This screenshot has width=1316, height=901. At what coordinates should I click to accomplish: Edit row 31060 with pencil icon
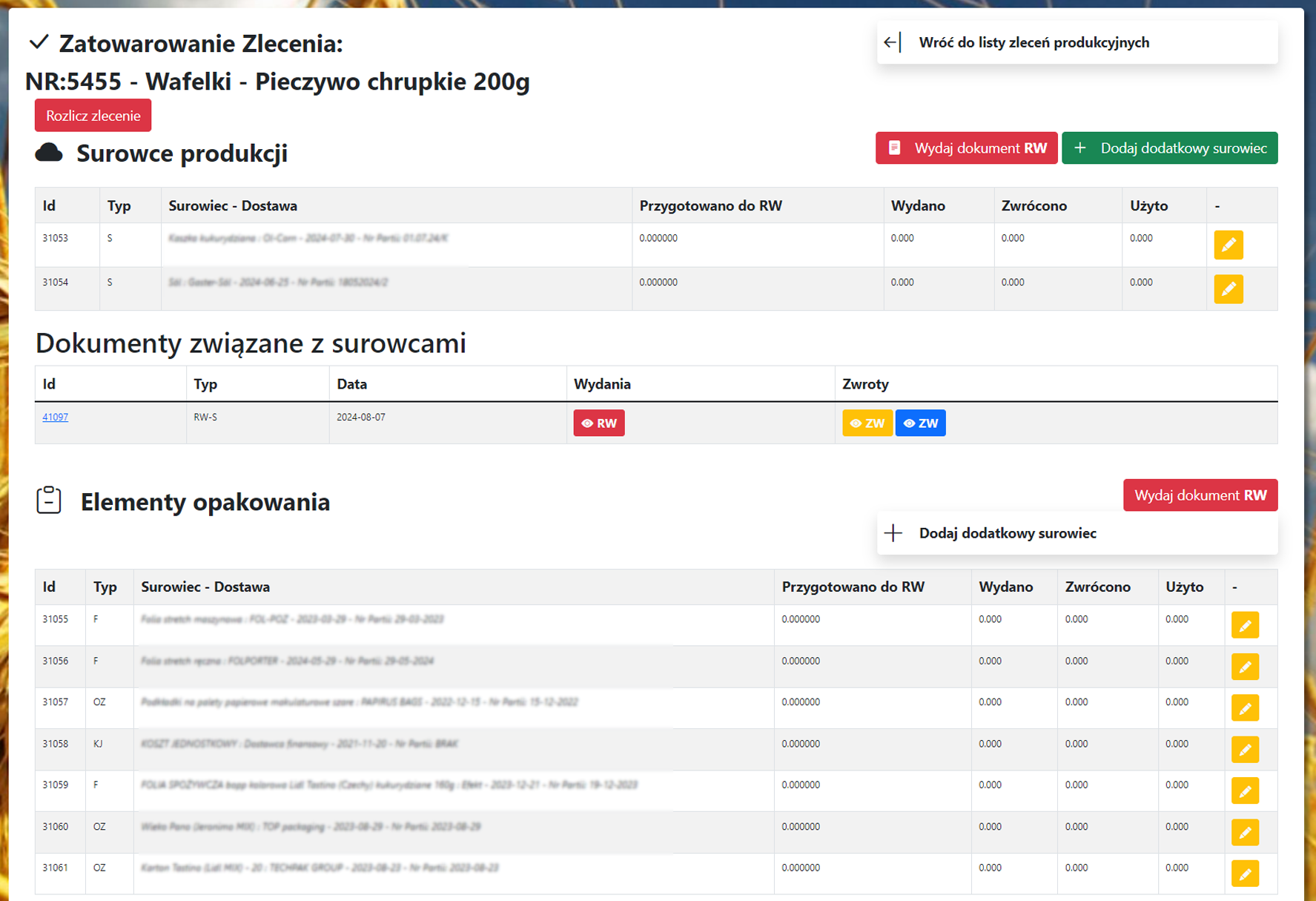1245,832
